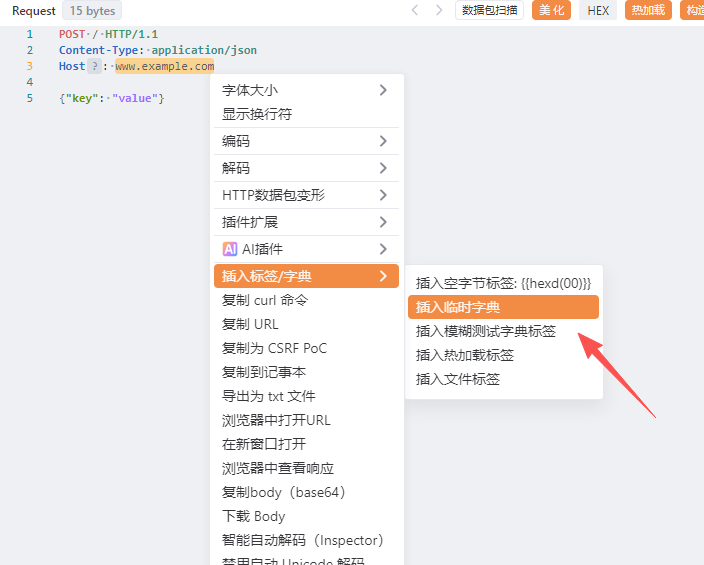Screen dimensions: 704x565
Task: Click the Content-Type header name
Action: tap(98, 50)
